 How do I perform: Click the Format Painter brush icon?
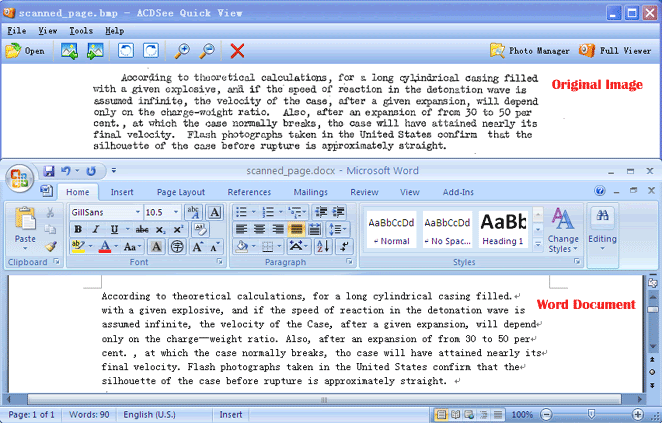pyautogui.click(x=51, y=246)
